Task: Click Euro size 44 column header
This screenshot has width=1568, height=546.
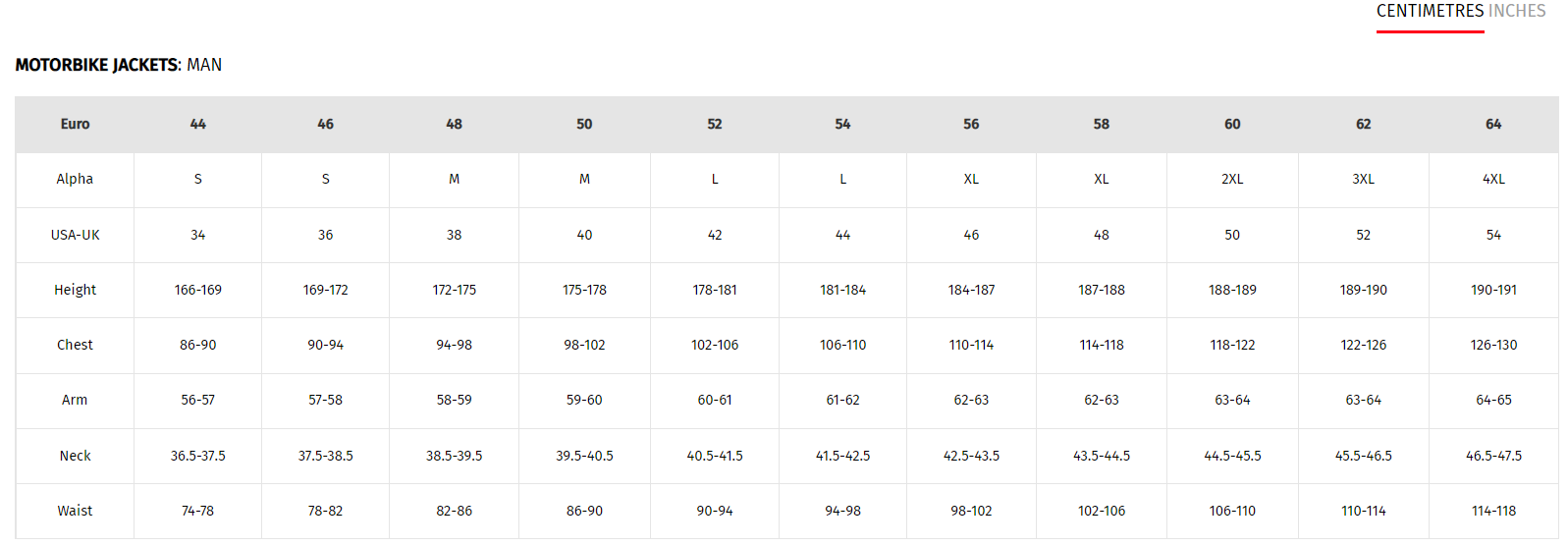Action: [x=198, y=124]
